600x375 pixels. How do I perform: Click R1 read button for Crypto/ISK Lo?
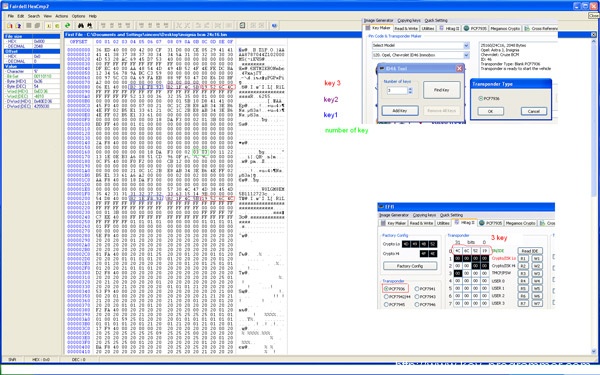point(523,259)
